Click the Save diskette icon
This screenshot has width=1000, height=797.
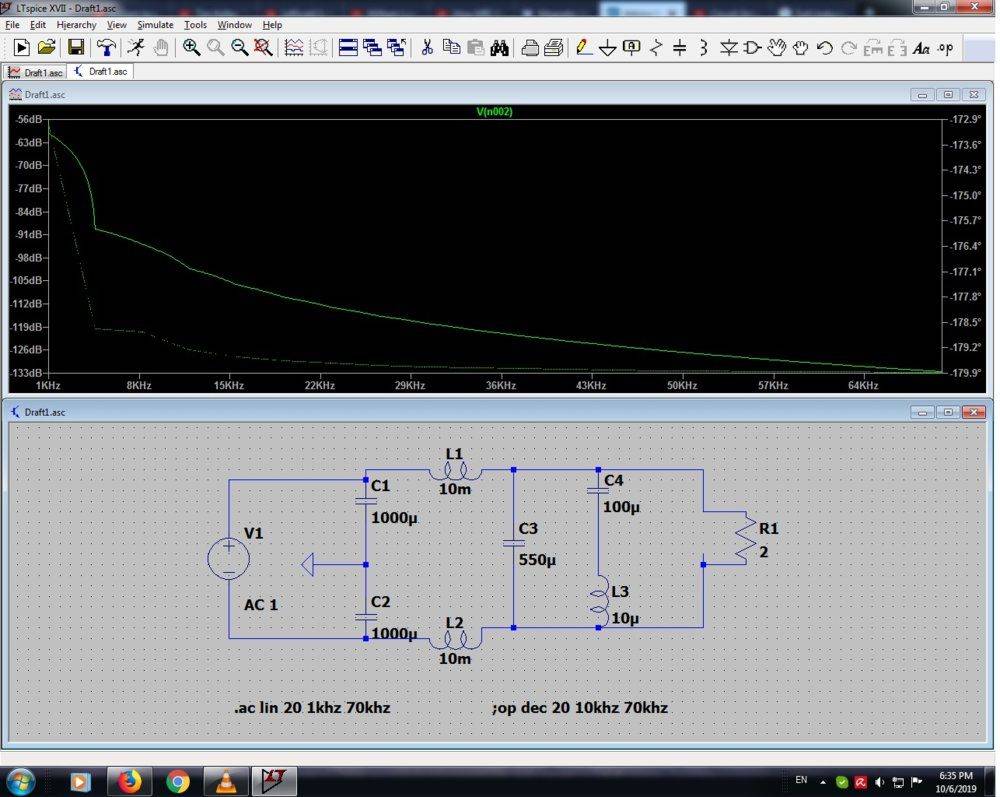(75, 47)
